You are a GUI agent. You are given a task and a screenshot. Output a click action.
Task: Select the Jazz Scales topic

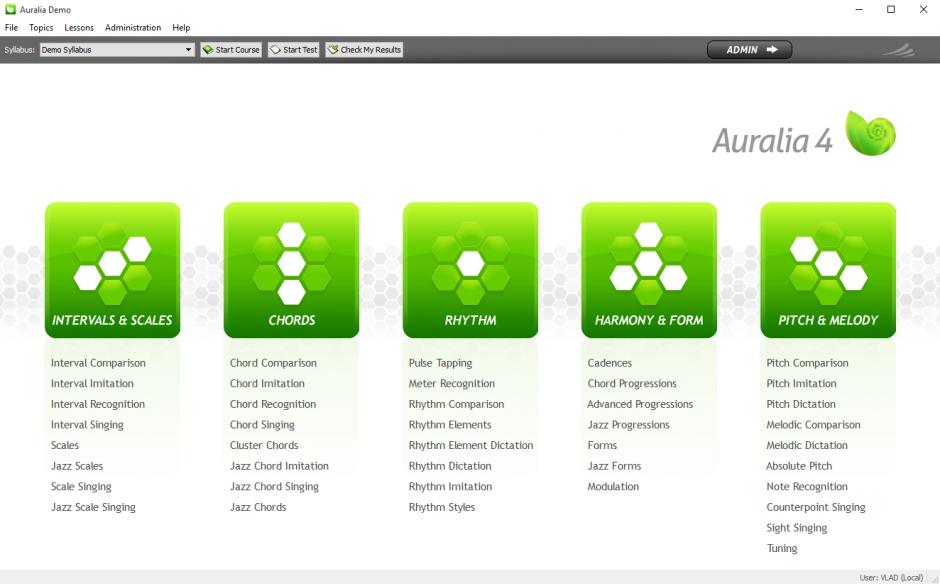pos(77,466)
